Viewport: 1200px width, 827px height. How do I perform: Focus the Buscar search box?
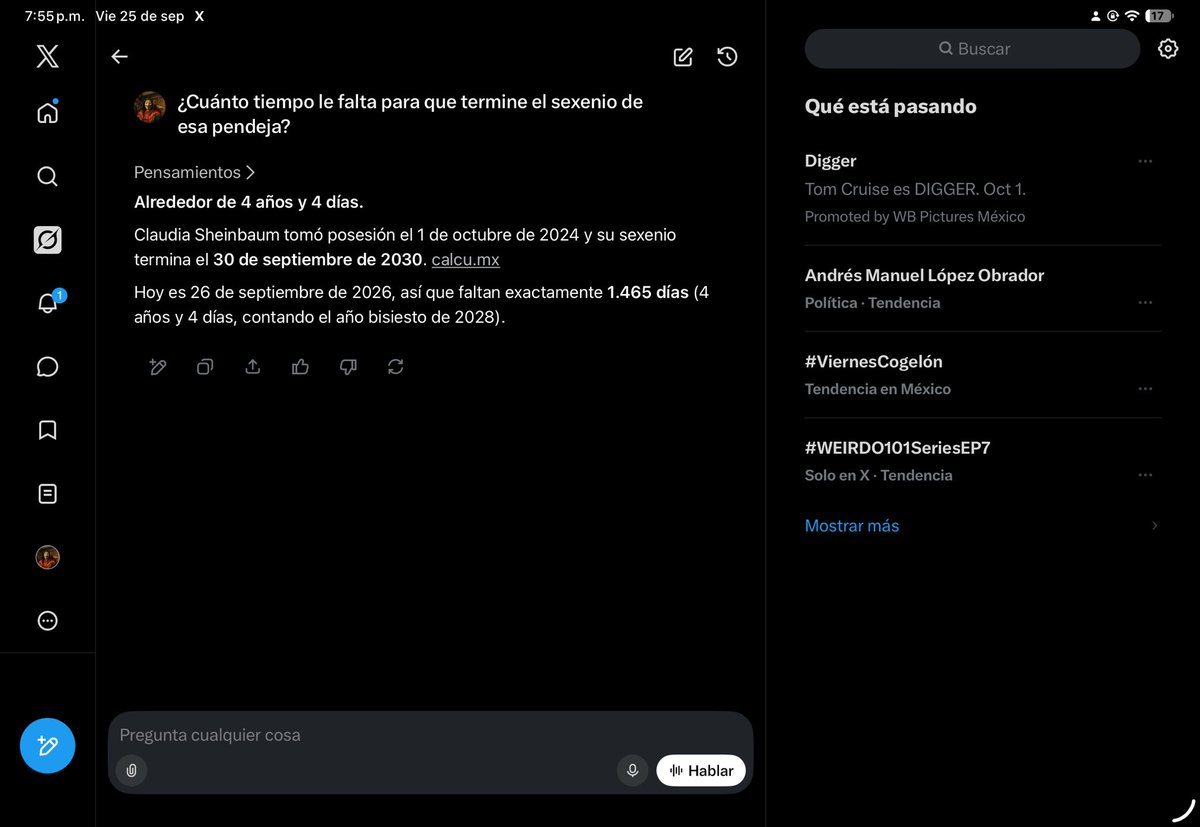pos(972,48)
